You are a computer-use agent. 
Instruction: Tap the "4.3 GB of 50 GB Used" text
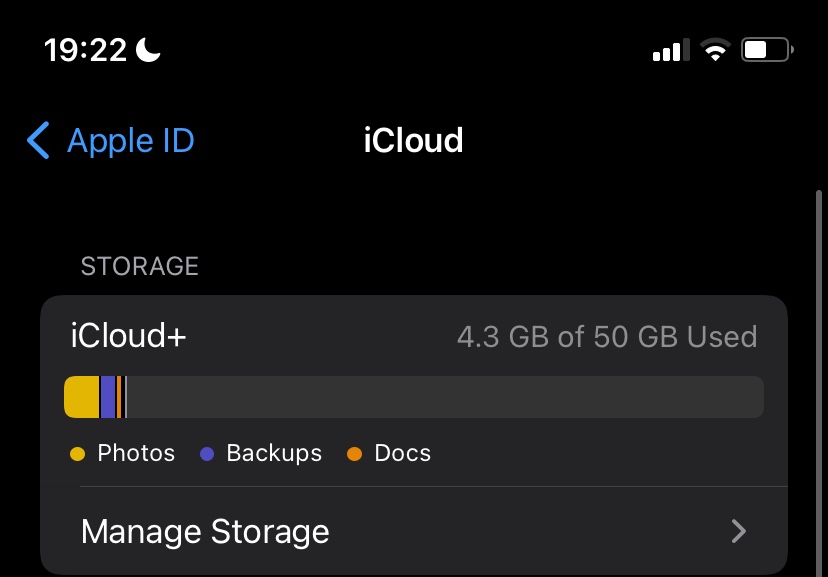pos(607,337)
